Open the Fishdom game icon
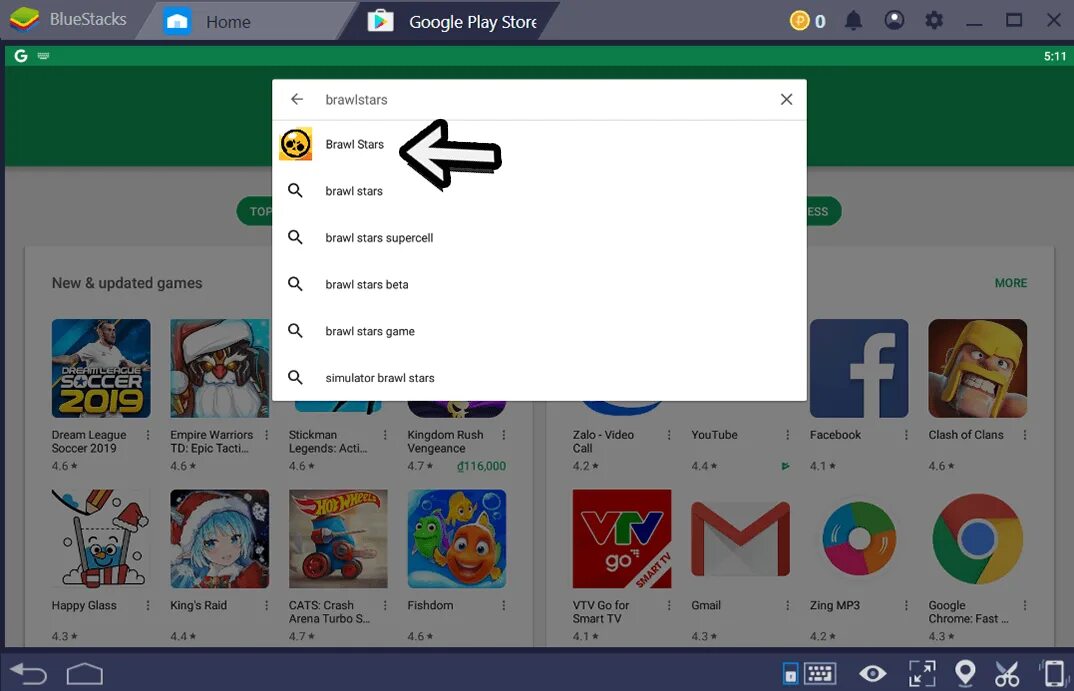Viewport: 1074px width, 691px height. point(457,538)
